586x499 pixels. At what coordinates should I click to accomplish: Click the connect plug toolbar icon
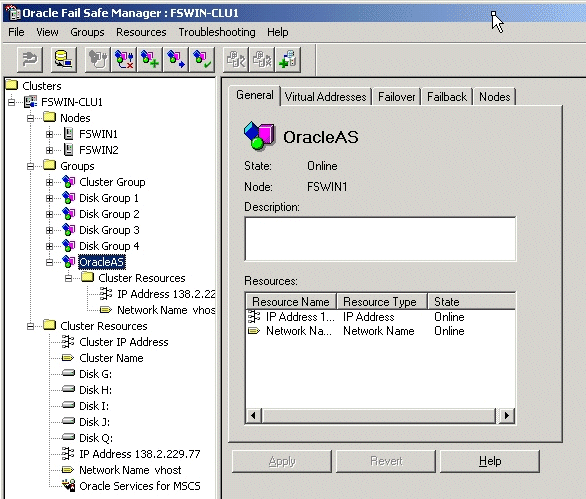[x=30, y=59]
